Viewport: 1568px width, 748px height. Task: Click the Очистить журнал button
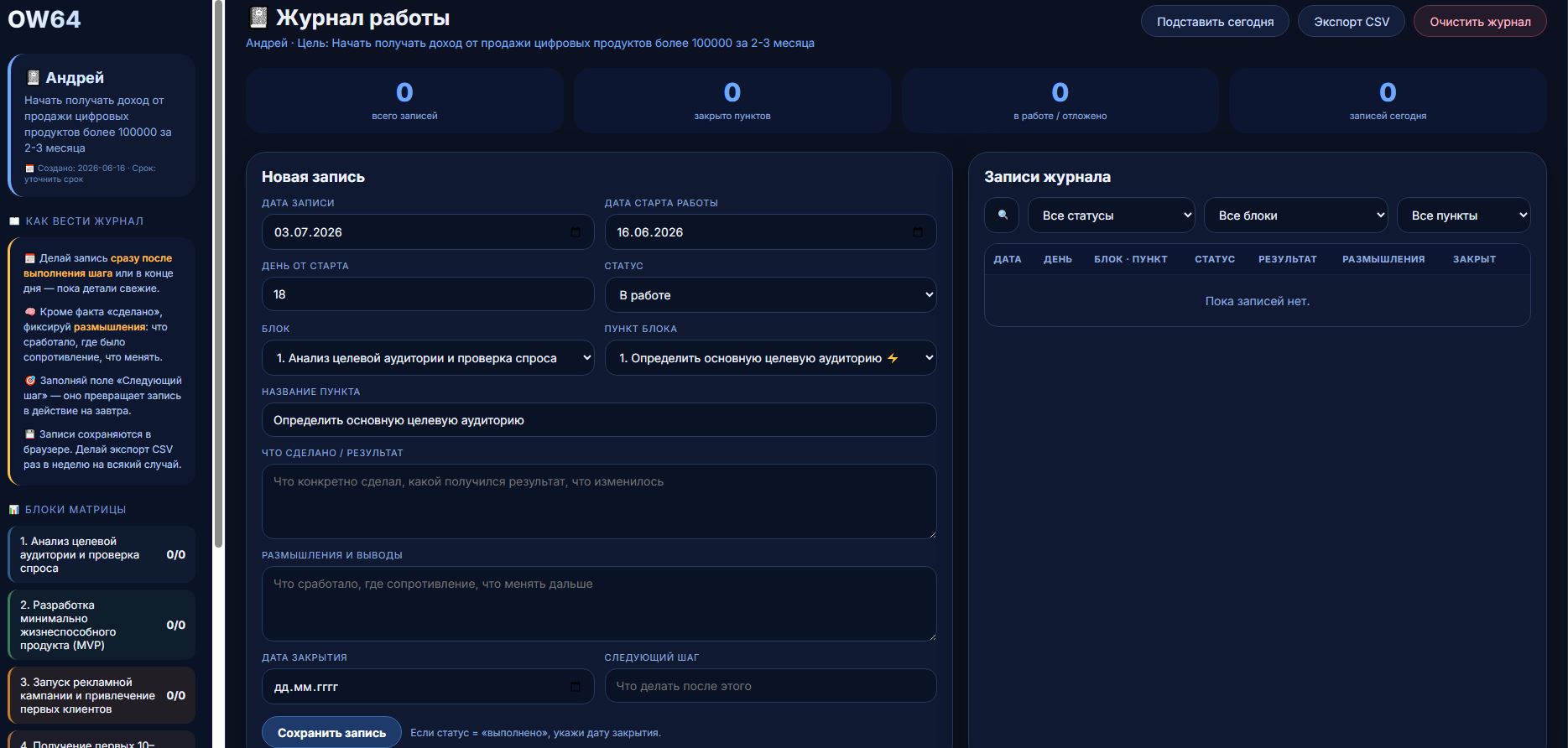point(1480,22)
